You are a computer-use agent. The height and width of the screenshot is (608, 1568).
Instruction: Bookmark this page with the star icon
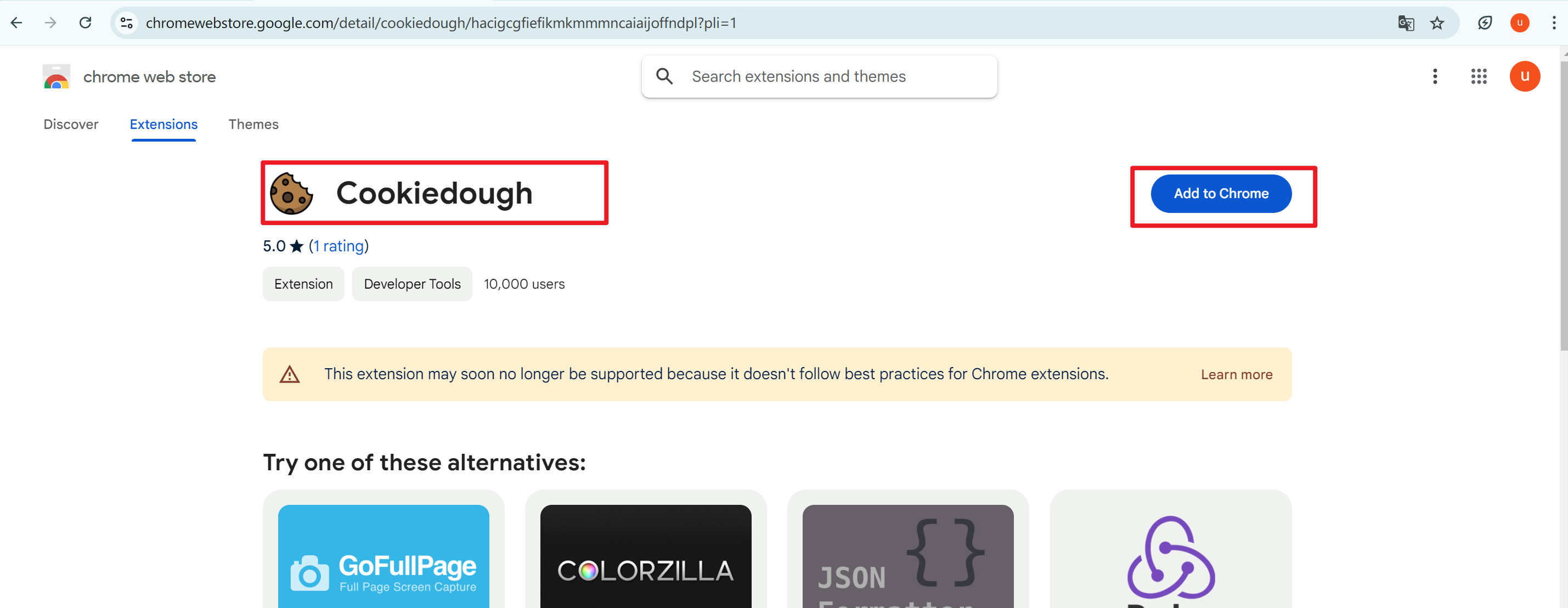pyautogui.click(x=1437, y=23)
